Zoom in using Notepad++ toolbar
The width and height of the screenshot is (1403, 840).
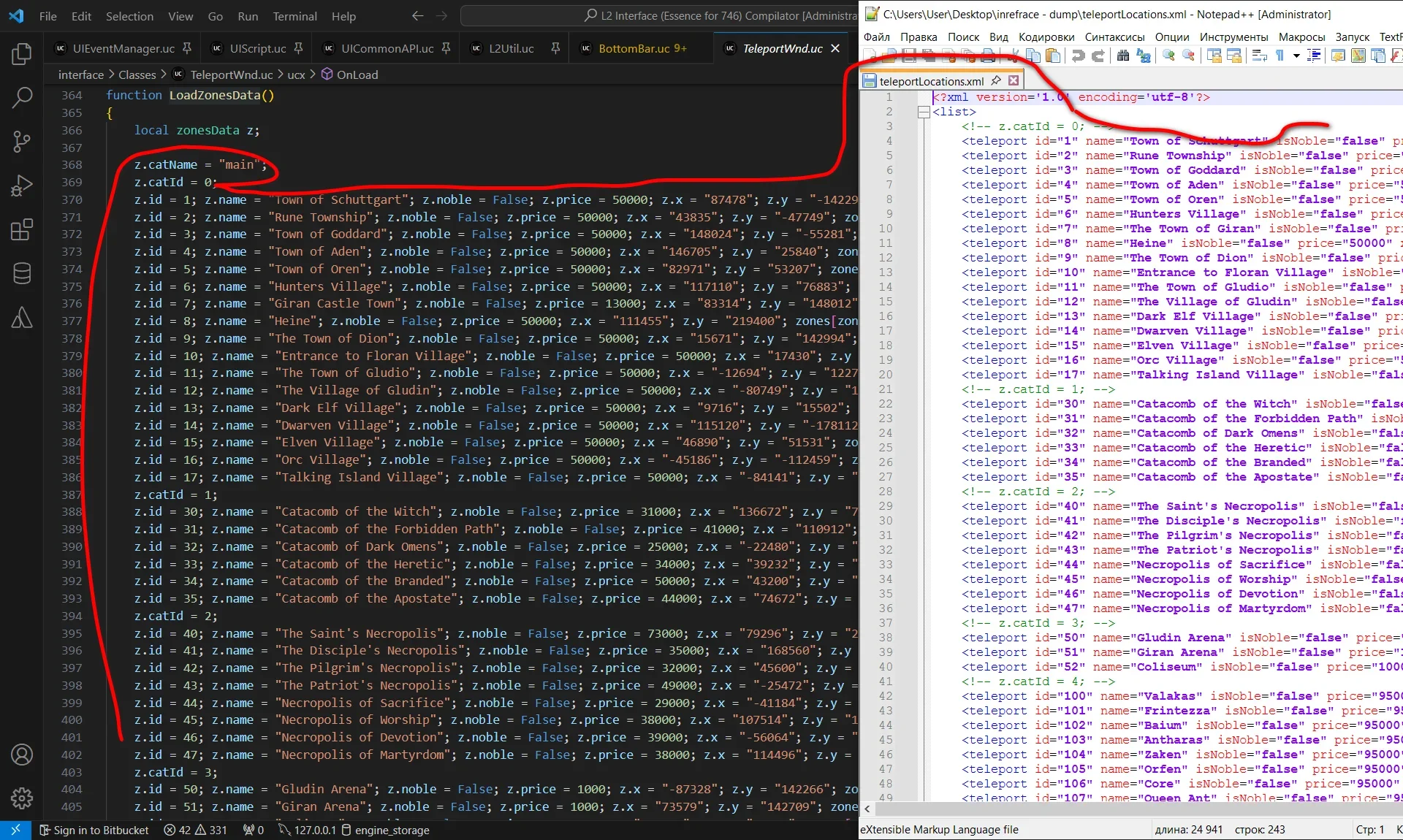[x=1168, y=56]
